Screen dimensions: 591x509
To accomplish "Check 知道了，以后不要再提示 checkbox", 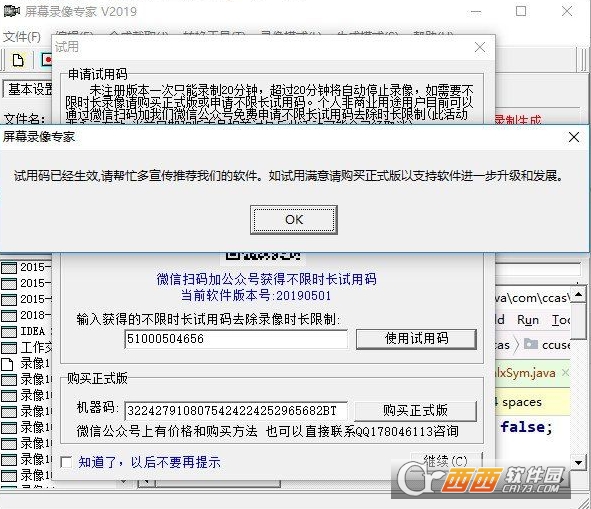I will tap(66, 462).
